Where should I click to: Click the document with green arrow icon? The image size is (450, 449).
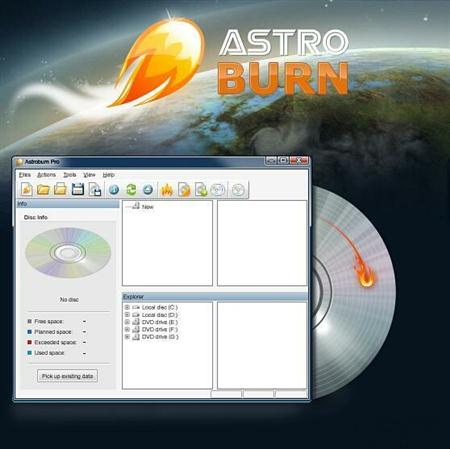tap(201, 190)
